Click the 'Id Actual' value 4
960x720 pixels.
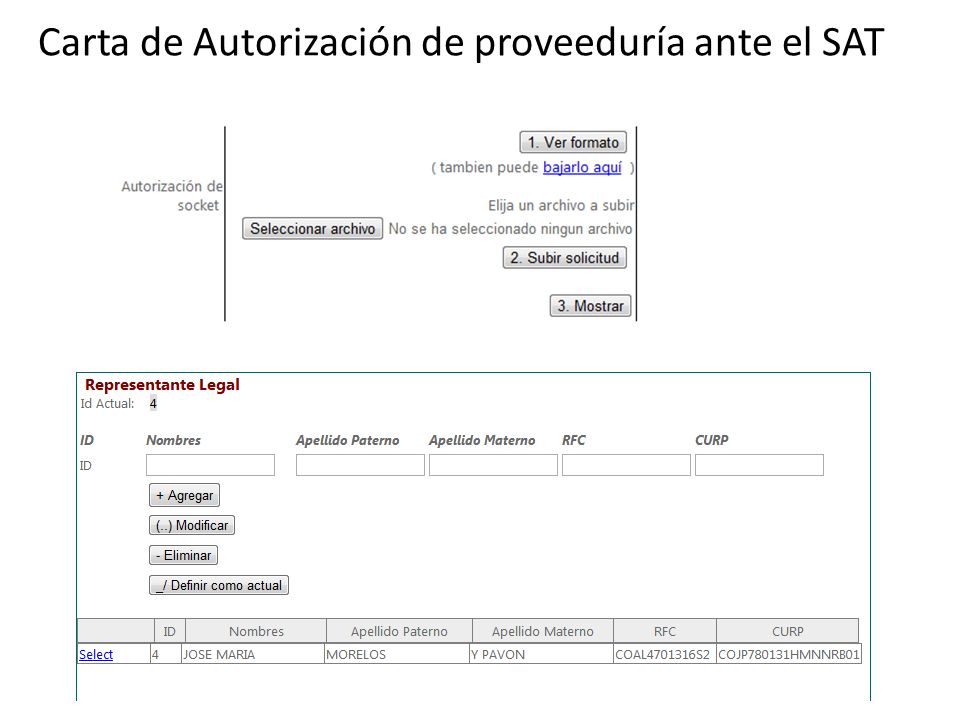click(x=153, y=403)
